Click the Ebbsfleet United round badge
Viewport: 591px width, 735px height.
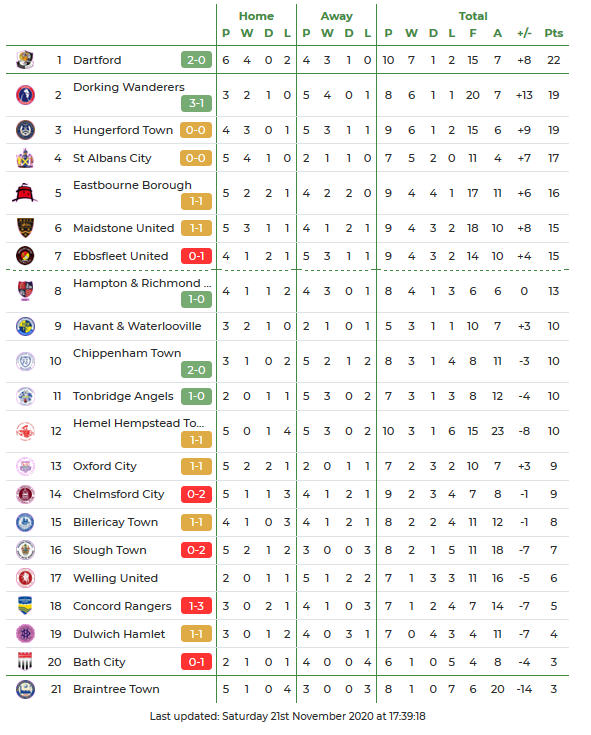tap(25, 256)
